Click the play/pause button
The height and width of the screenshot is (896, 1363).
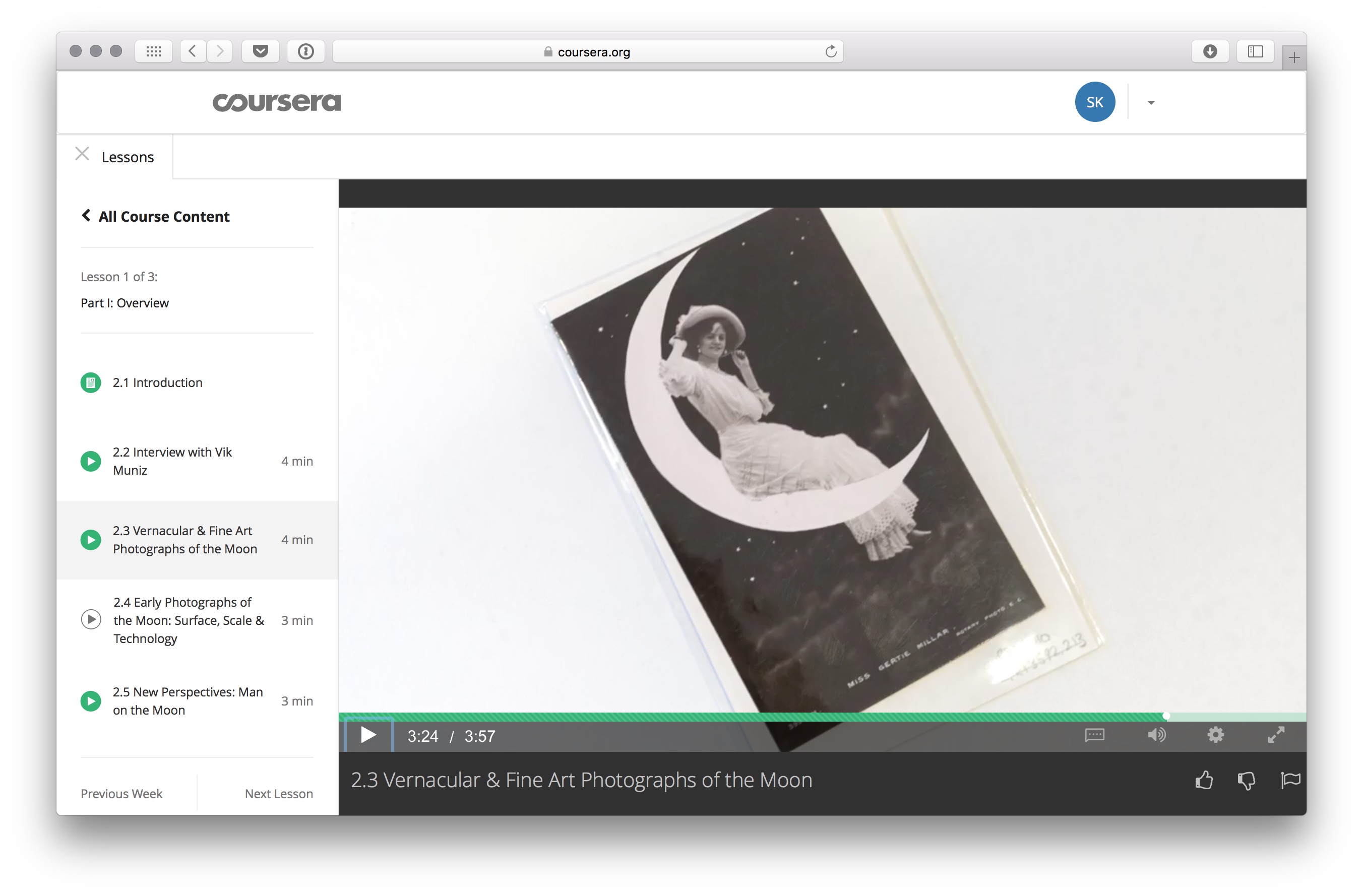[368, 735]
